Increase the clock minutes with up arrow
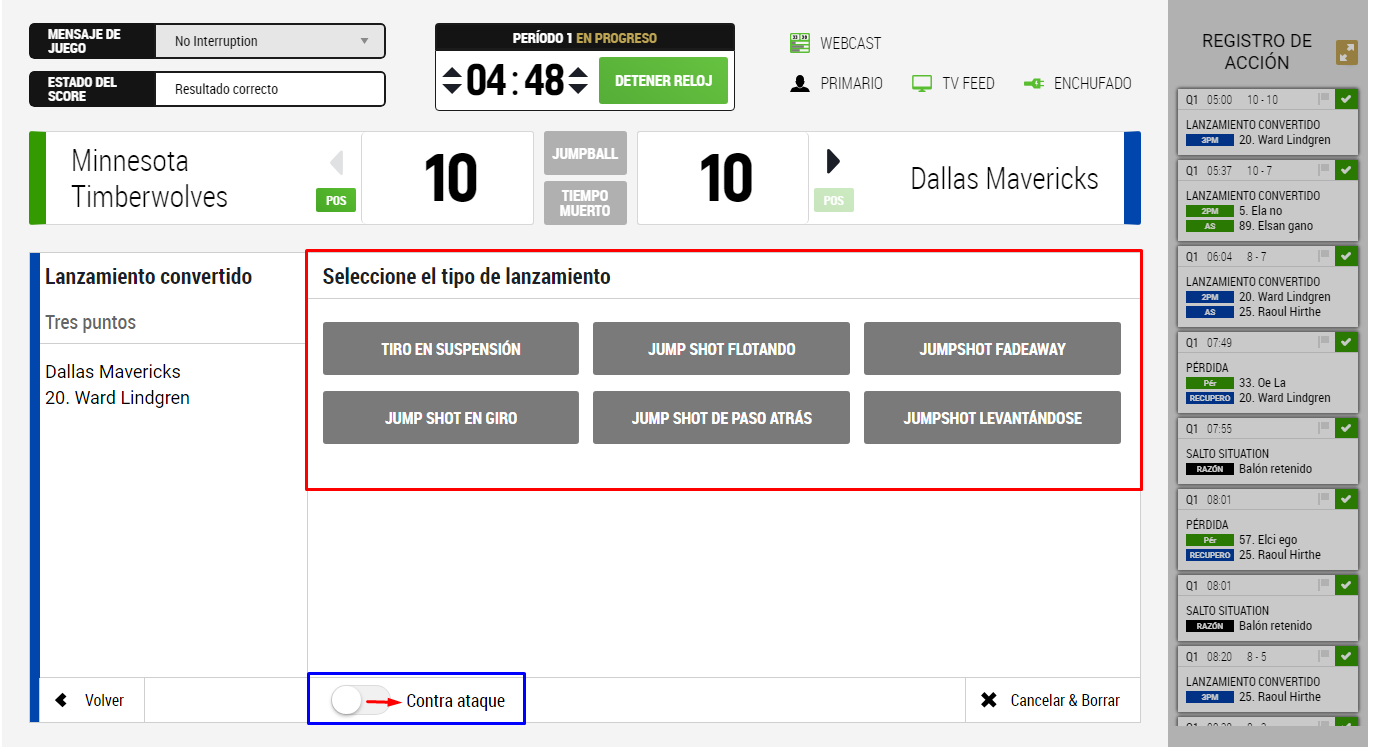The width and height of the screenshot is (1373, 752). [452, 72]
